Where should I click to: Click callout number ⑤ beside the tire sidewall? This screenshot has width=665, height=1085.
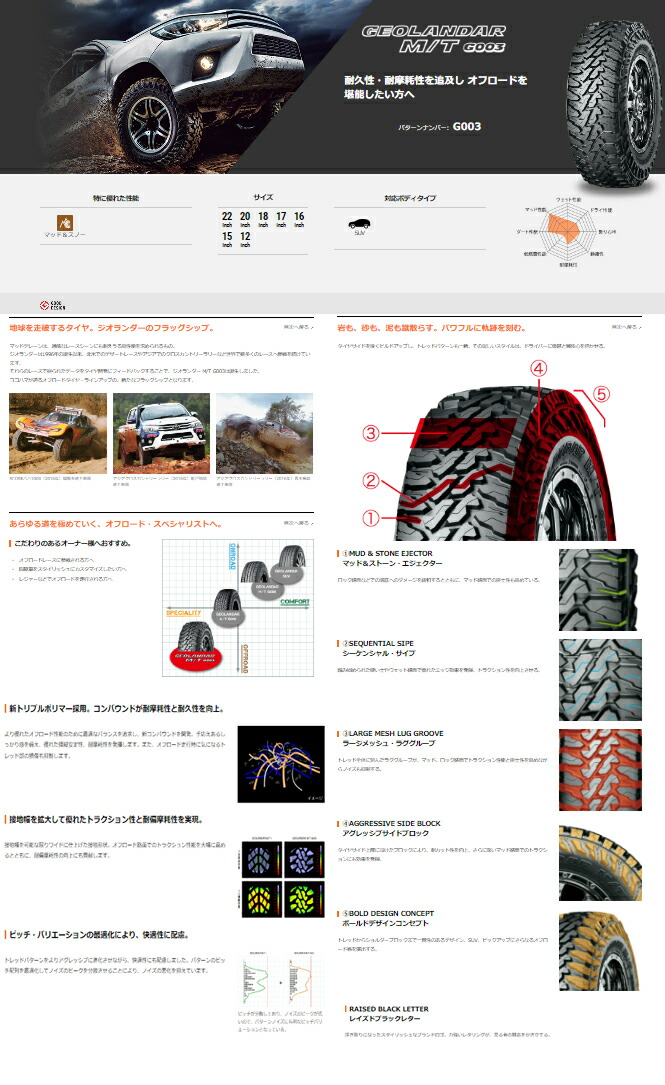point(601,394)
